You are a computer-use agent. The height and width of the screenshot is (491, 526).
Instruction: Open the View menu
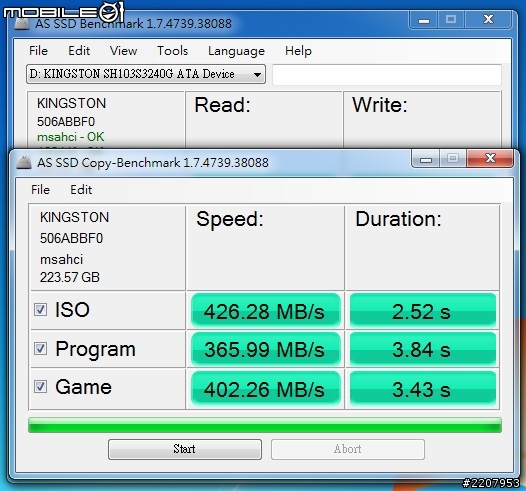tap(123, 51)
